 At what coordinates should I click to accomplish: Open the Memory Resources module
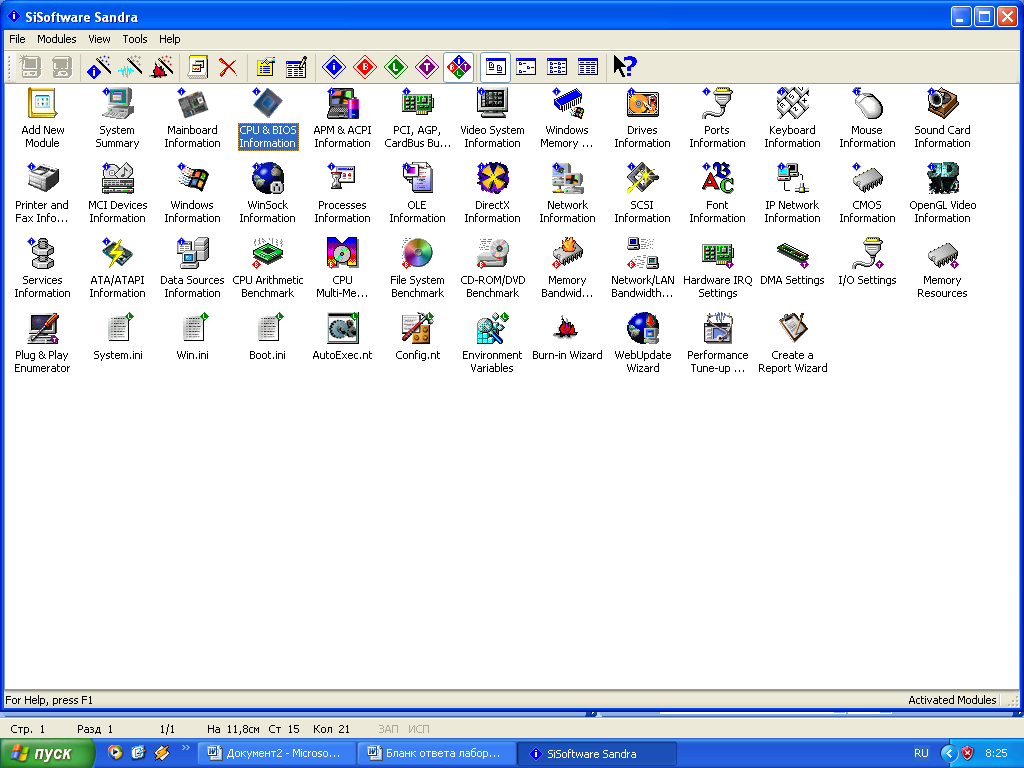942,268
